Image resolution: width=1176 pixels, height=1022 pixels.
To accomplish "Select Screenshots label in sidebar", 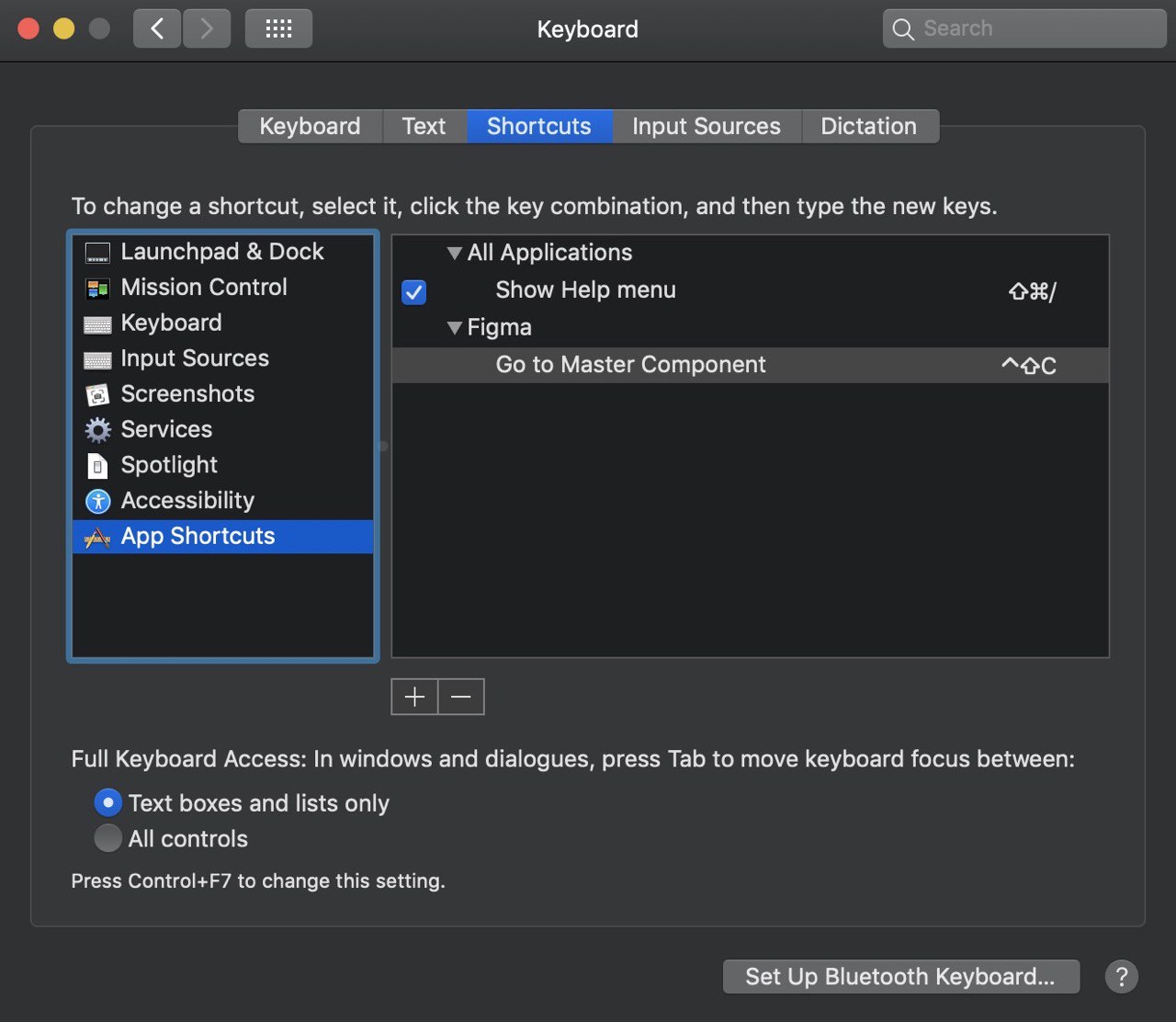I will [x=187, y=393].
